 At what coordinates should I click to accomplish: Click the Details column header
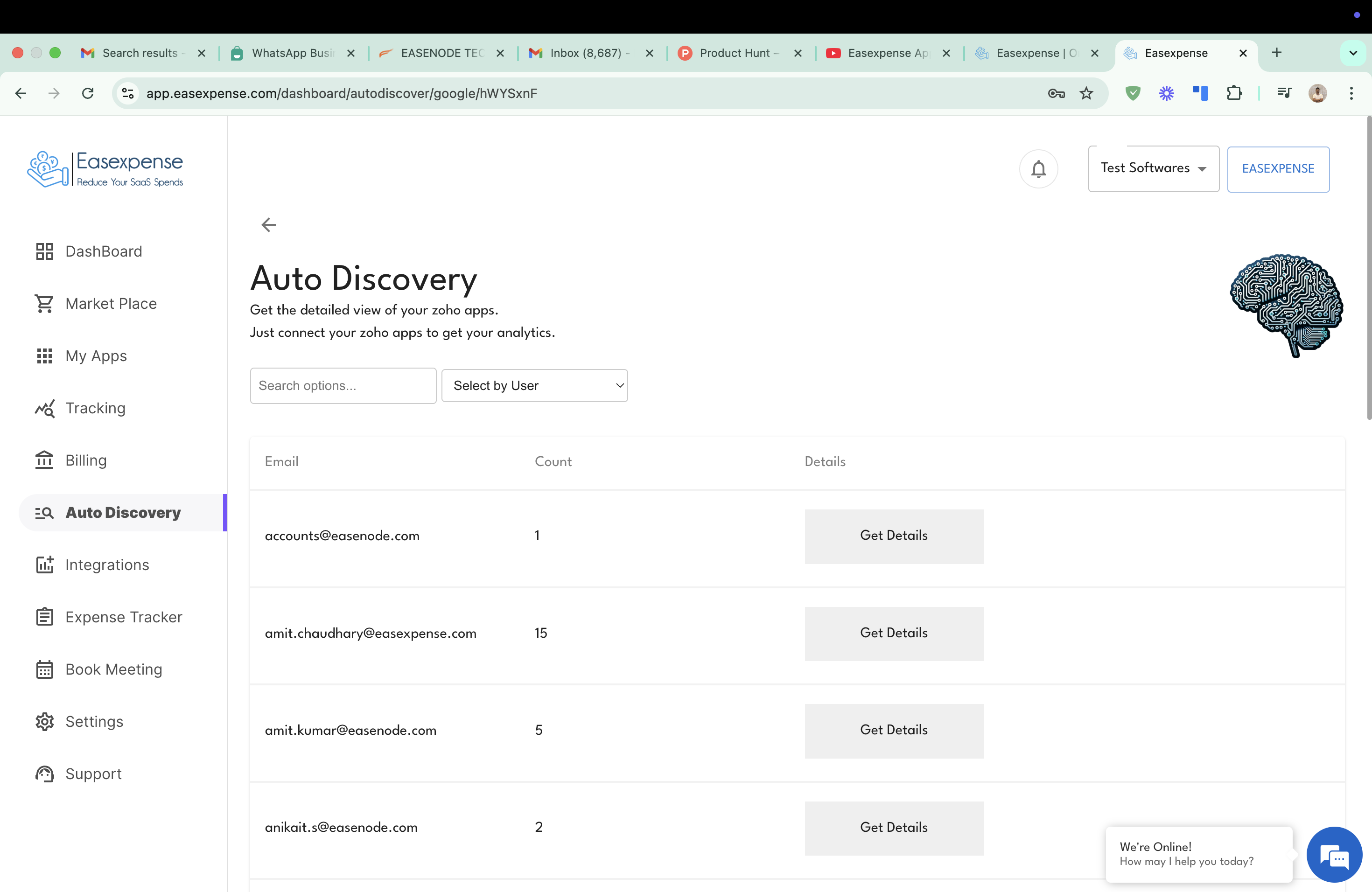825,461
